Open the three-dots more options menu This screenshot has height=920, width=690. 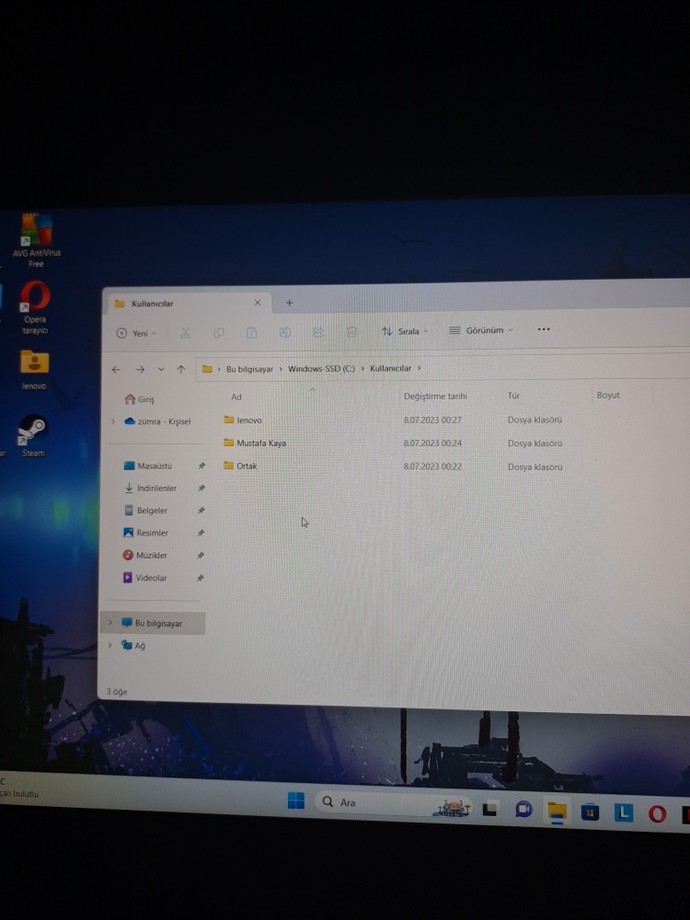click(x=544, y=329)
